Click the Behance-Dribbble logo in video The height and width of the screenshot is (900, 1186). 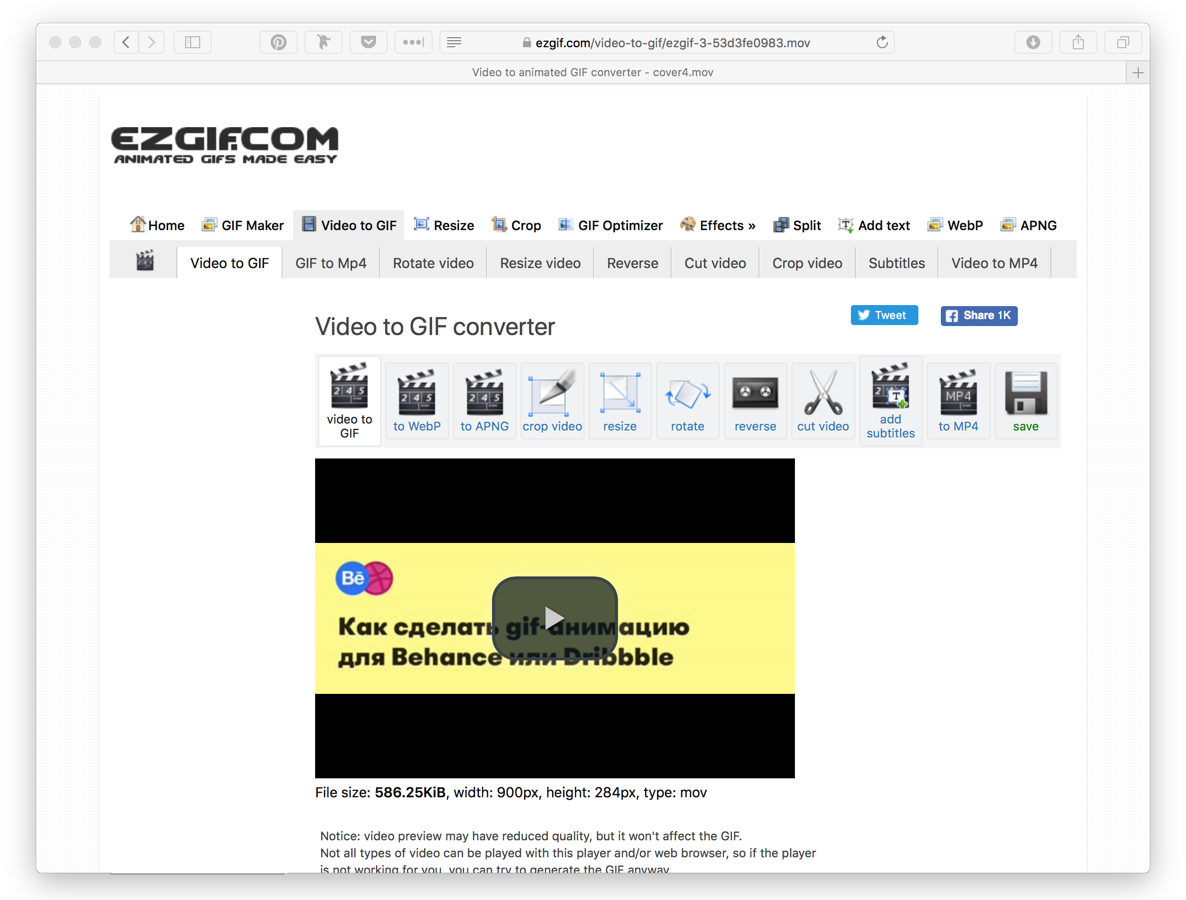(x=364, y=579)
